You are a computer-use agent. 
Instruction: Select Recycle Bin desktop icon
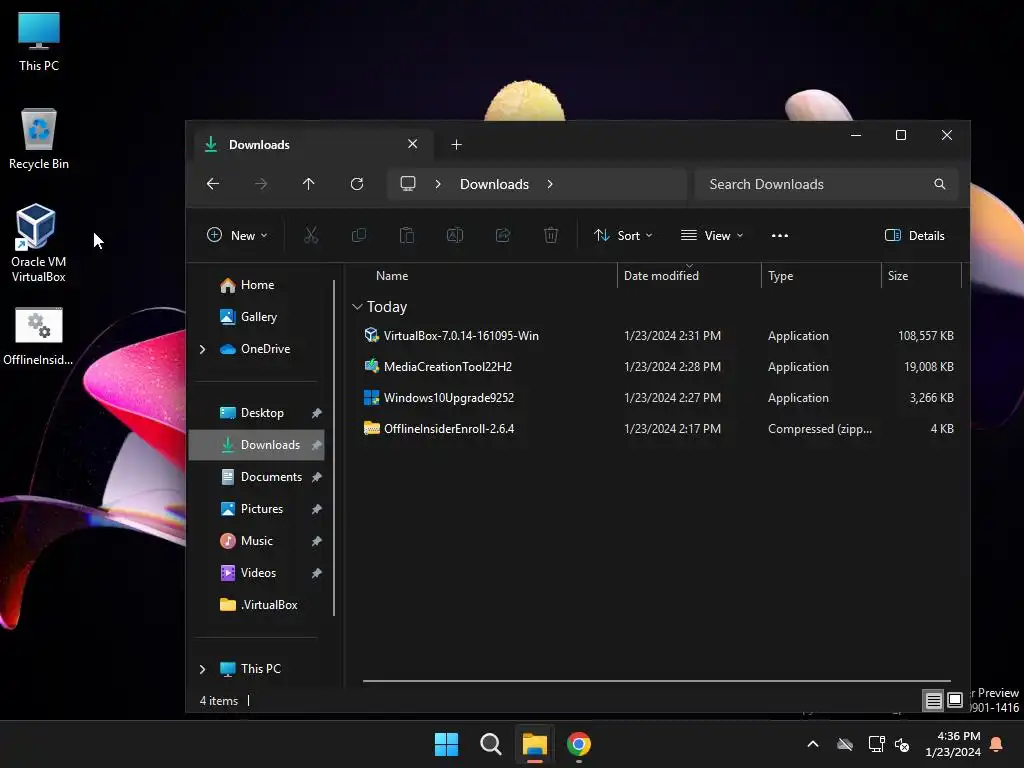click(x=38, y=138)
